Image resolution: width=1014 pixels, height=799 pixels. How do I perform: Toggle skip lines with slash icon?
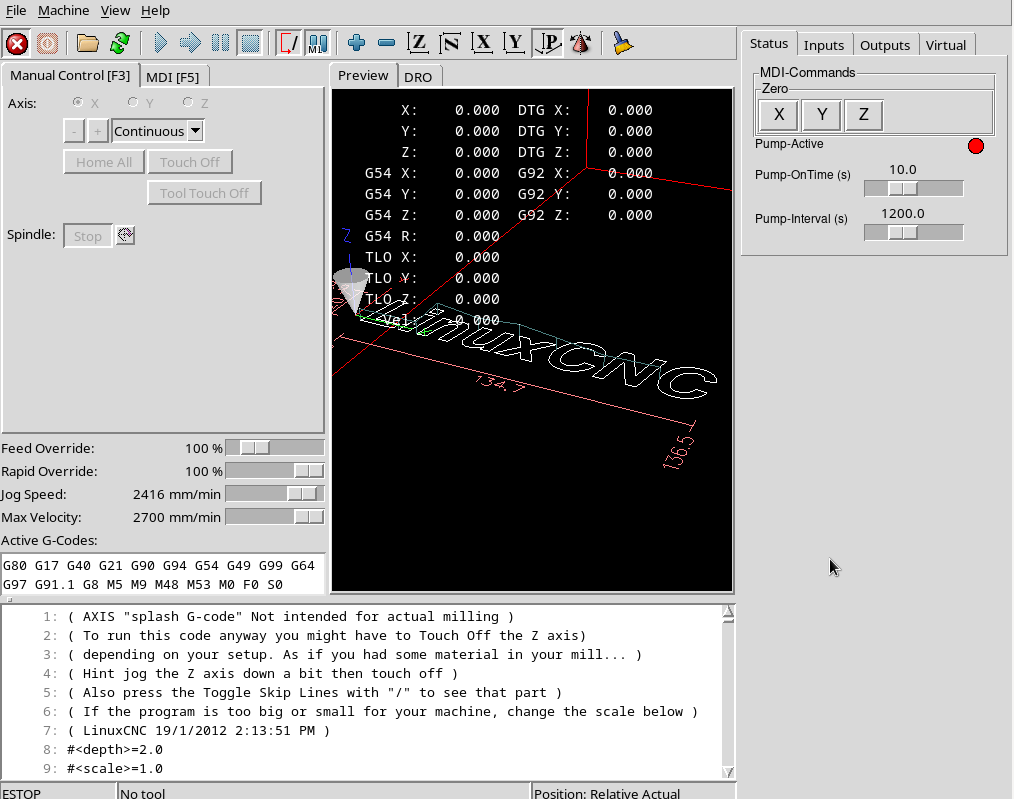coord(288,44)
